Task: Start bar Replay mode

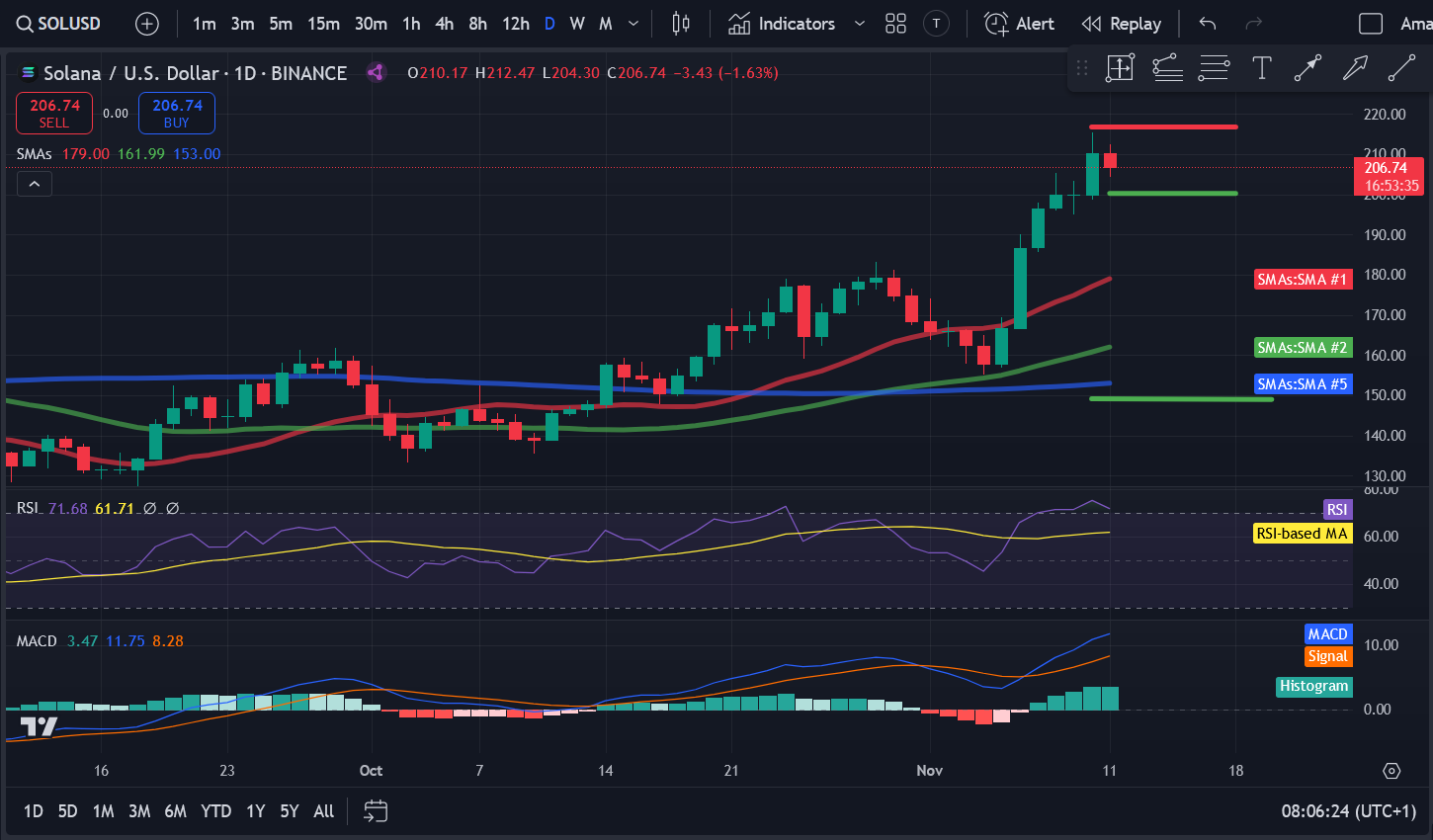Action: coord(1121,24)
